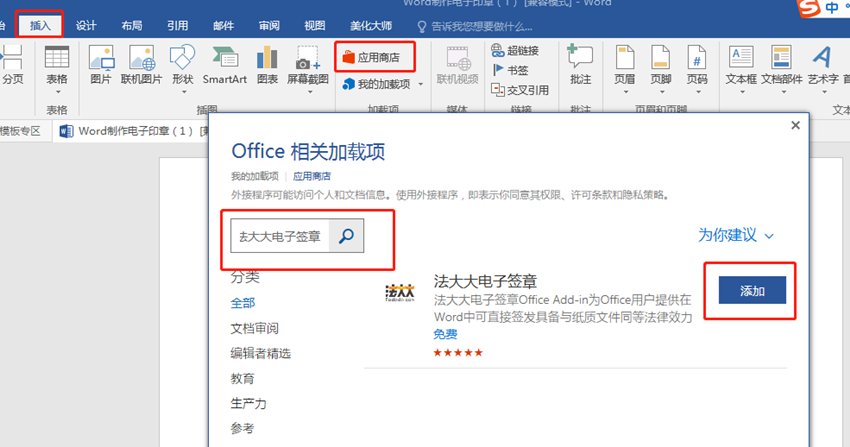
Task: Insert a SmartArt graphic
Action: tap(224, 65)
